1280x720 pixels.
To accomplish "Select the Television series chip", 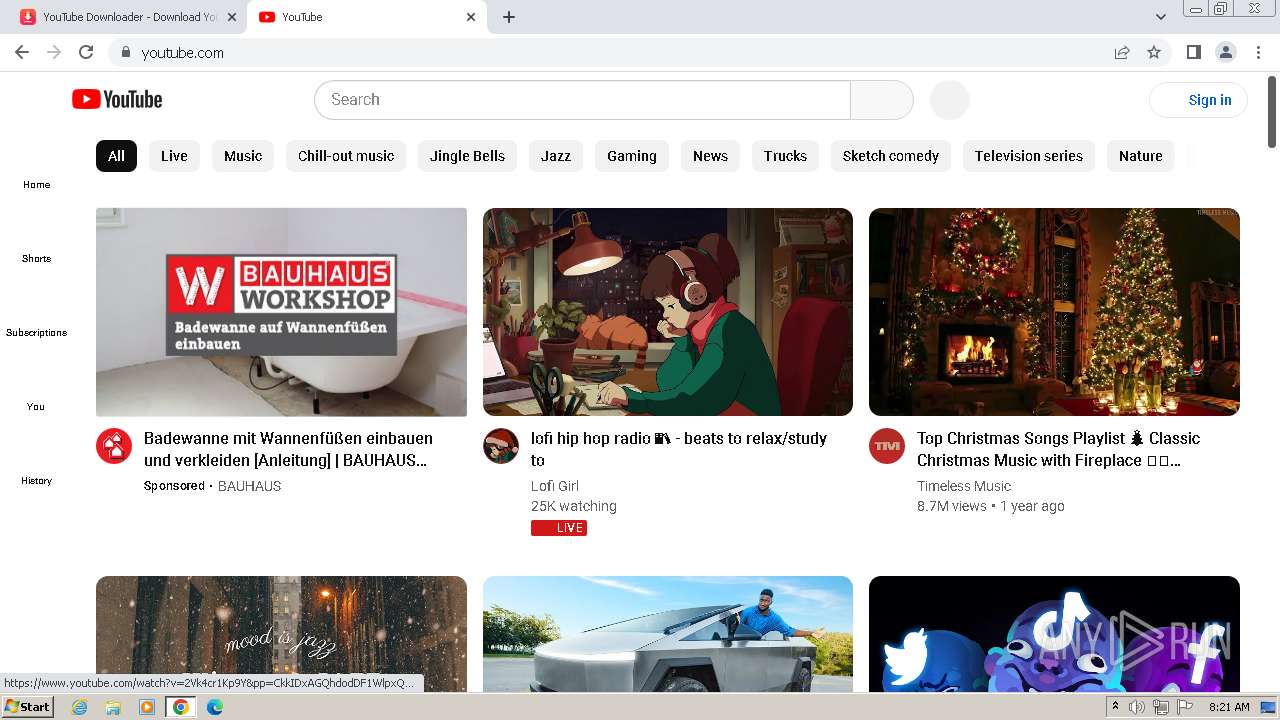I will point(1029,156).
